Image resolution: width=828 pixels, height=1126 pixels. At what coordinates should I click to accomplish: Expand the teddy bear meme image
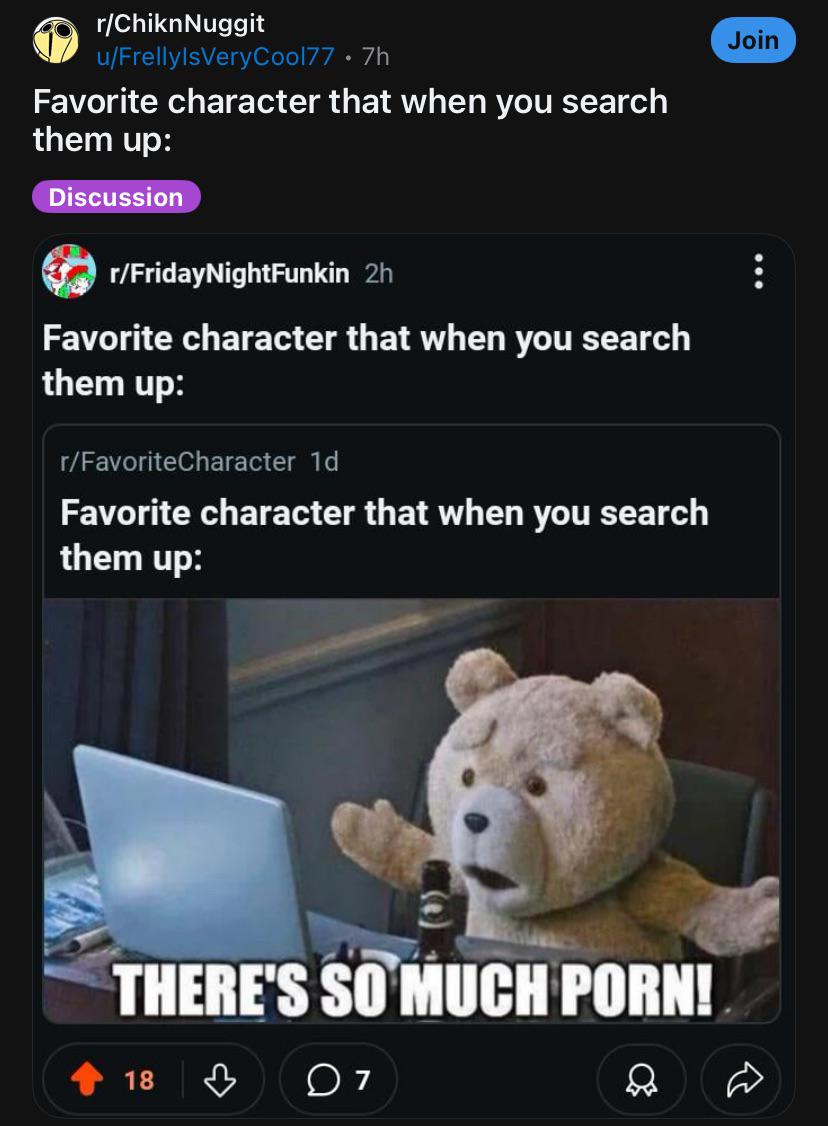point(411,810)
